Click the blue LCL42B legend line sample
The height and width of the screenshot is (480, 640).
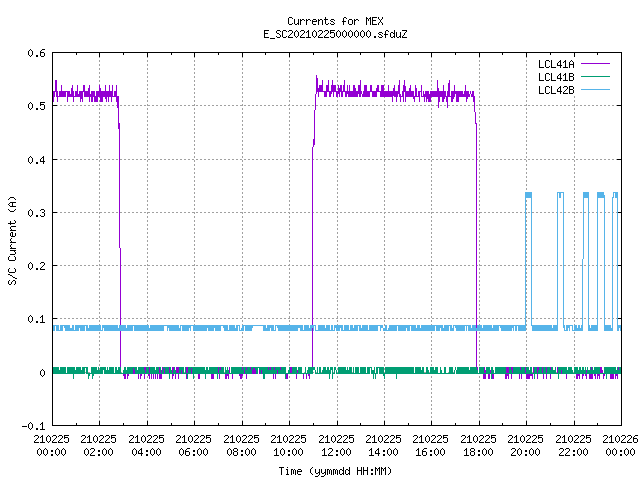596,90
